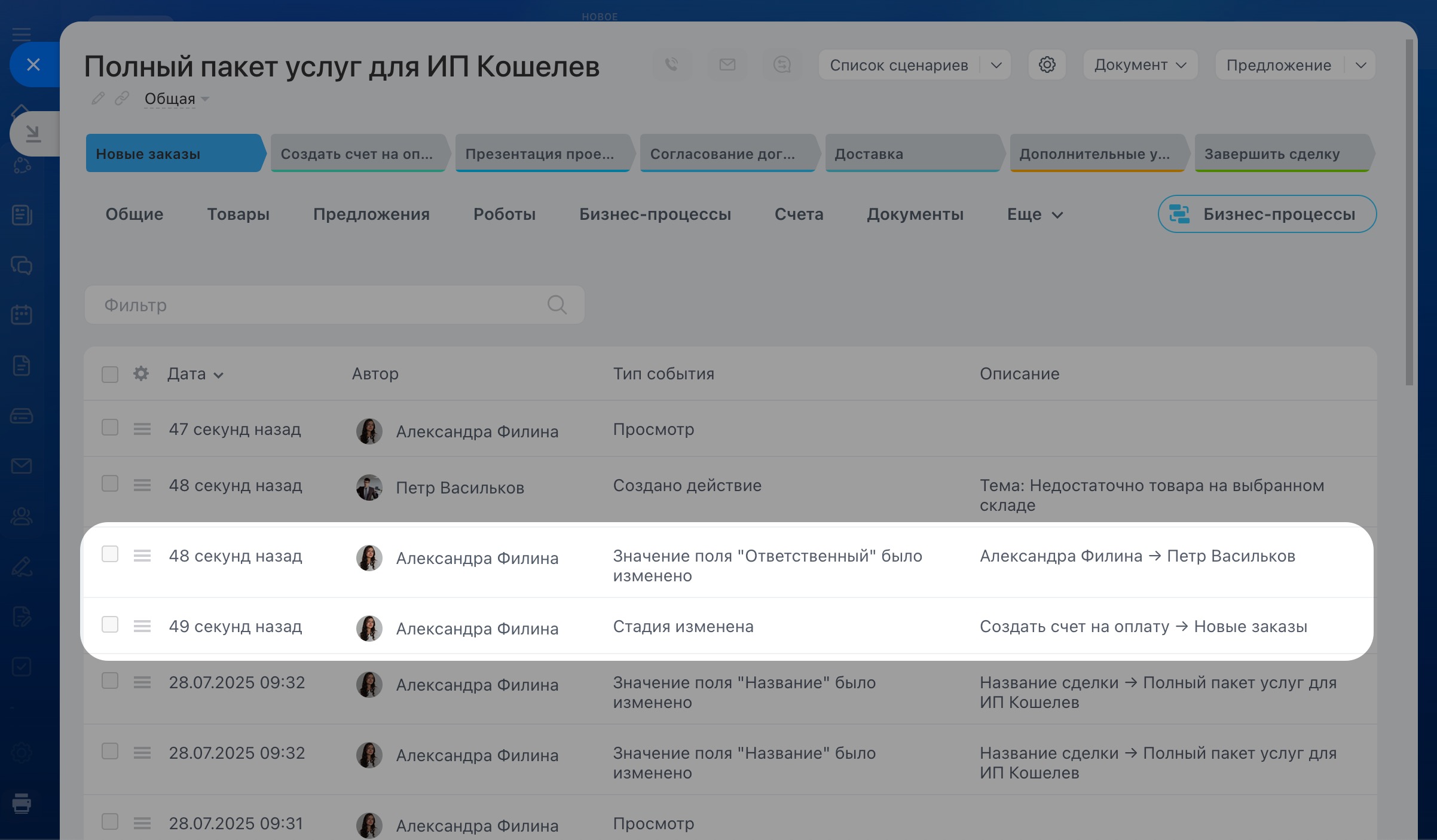
Task: Open the Счета tab
Action: (799, 214)
